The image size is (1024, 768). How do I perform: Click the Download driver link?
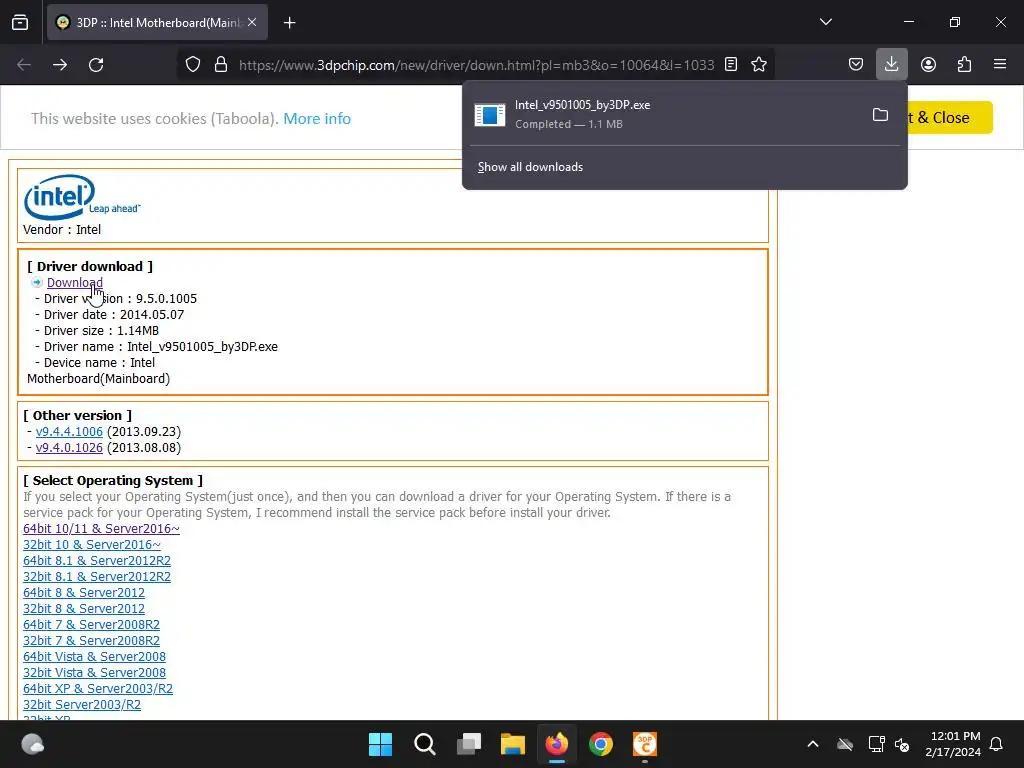tap(74, 283)
